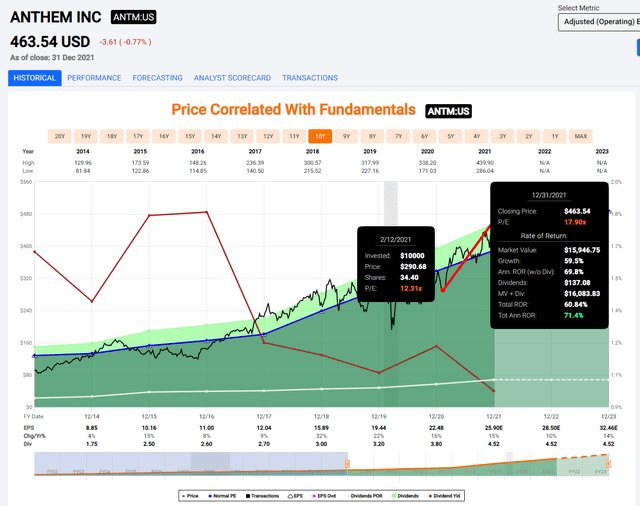The image size is (640, 506).
Task: Toggle the Price series in the legend
Action: pyautogui.click(x=190, y=496)
